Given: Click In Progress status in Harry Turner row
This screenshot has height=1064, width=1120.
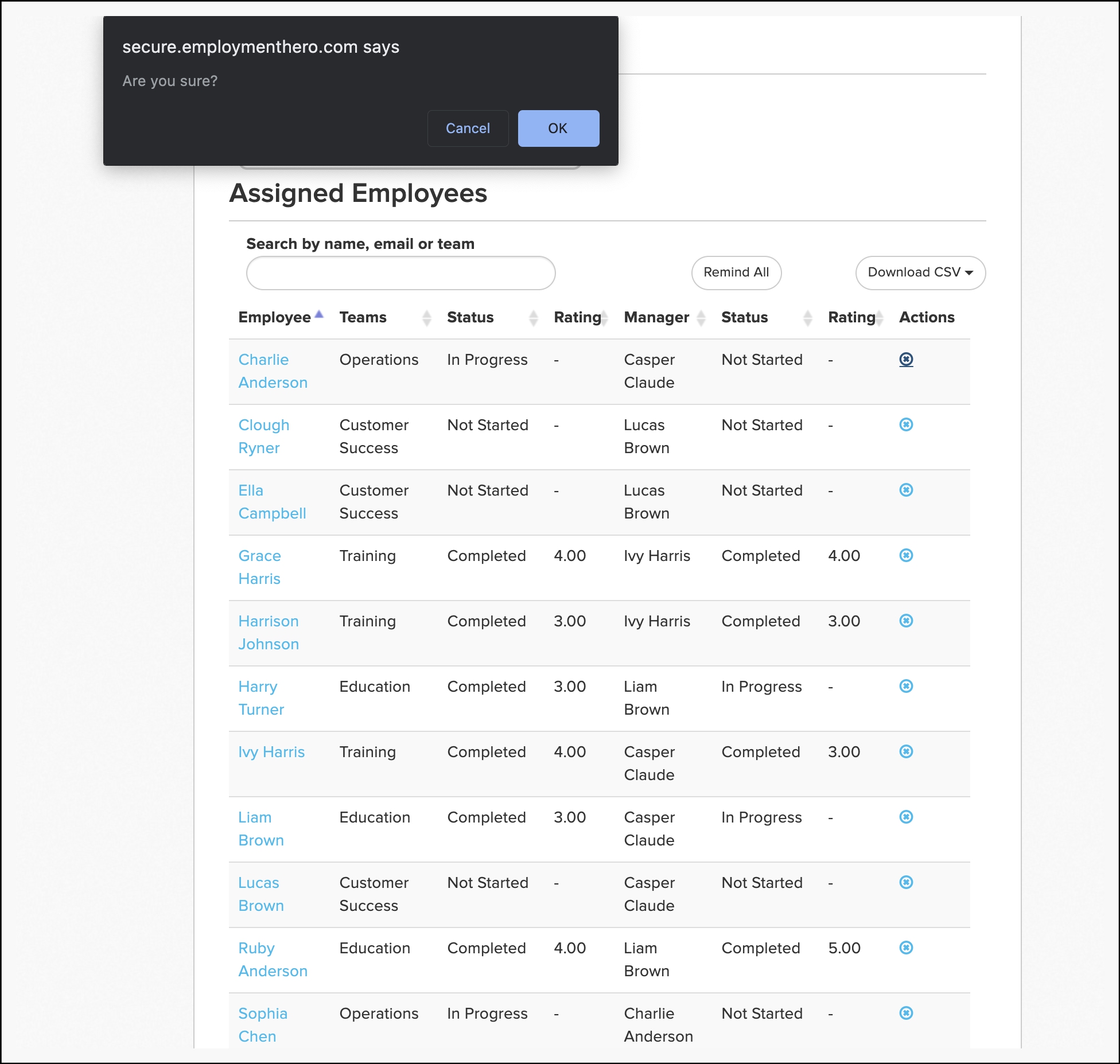Looking at the screenshot, I should pos(761,687).
